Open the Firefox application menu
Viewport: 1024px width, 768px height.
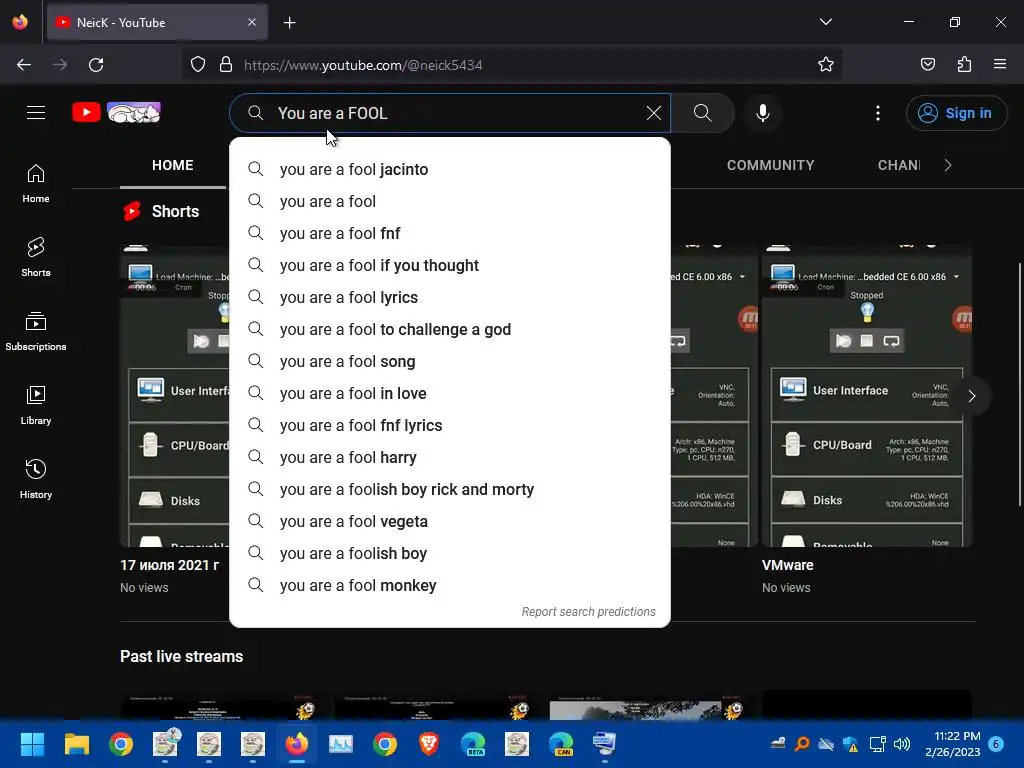[x=1000, y=65]
